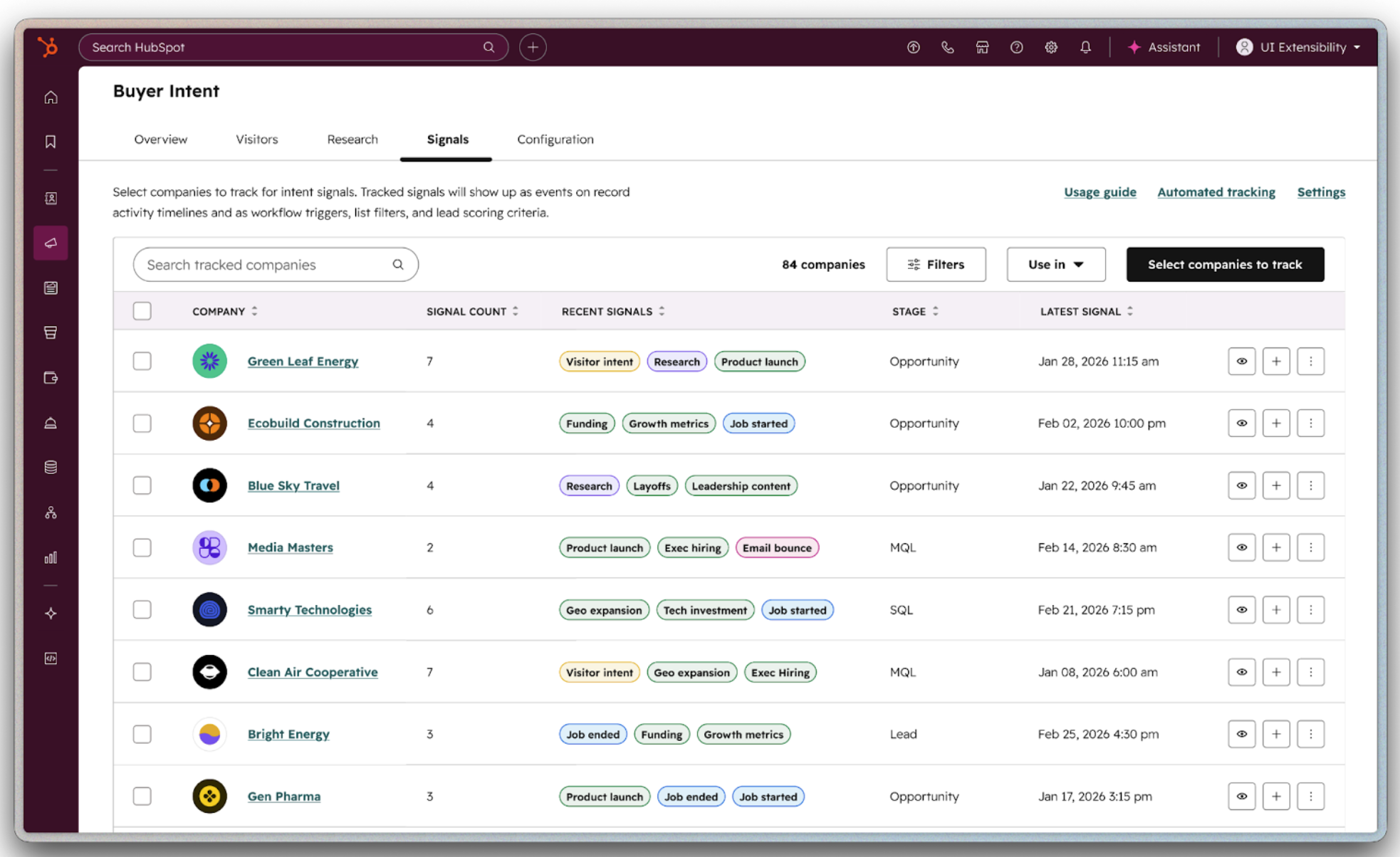Open the marketplace storefront icon
The image size is (1400, 857).
pos(982,47)
